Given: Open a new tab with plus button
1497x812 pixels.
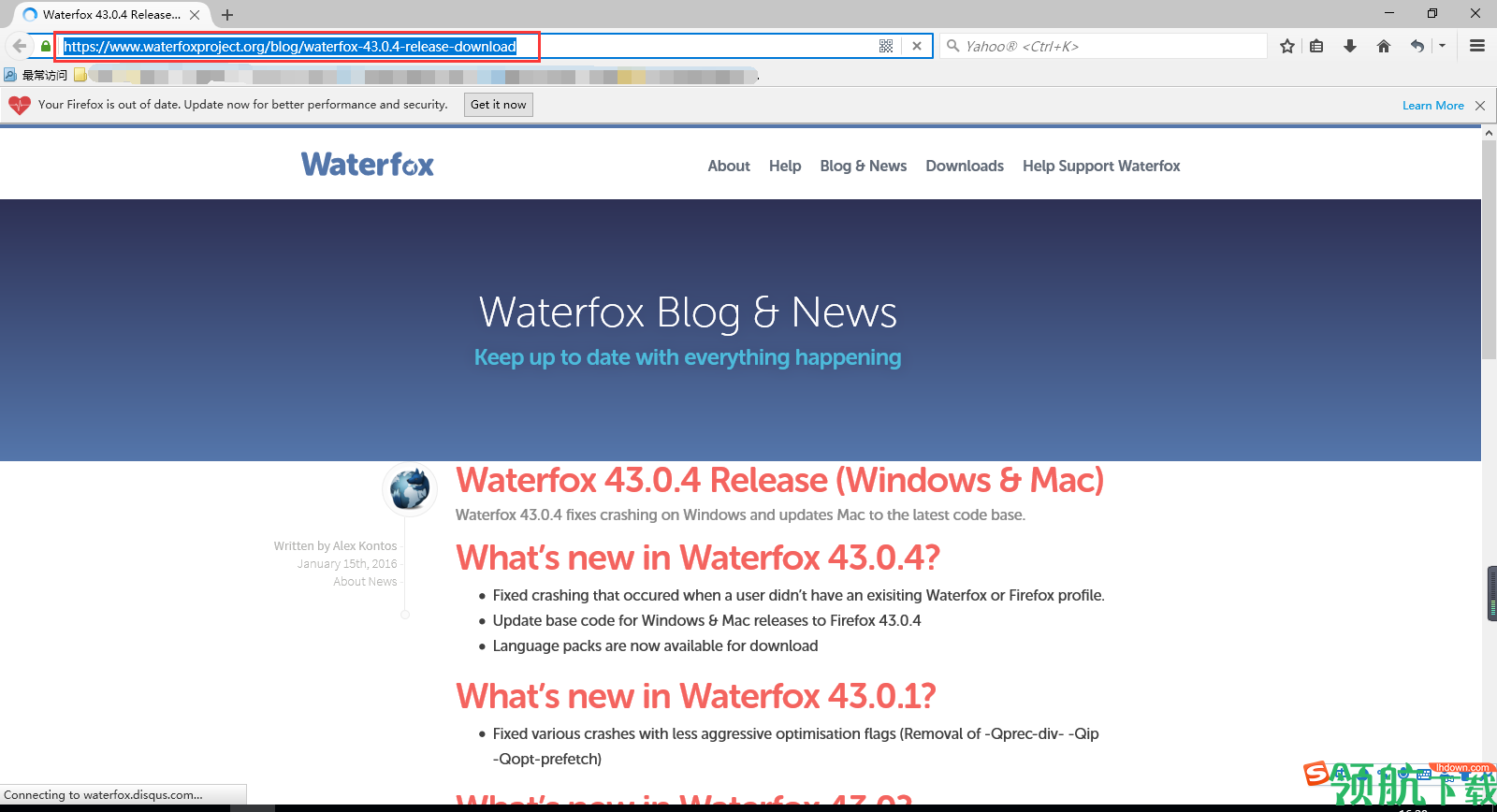Looking at the screenshot, I should click(x=227, y=15).
